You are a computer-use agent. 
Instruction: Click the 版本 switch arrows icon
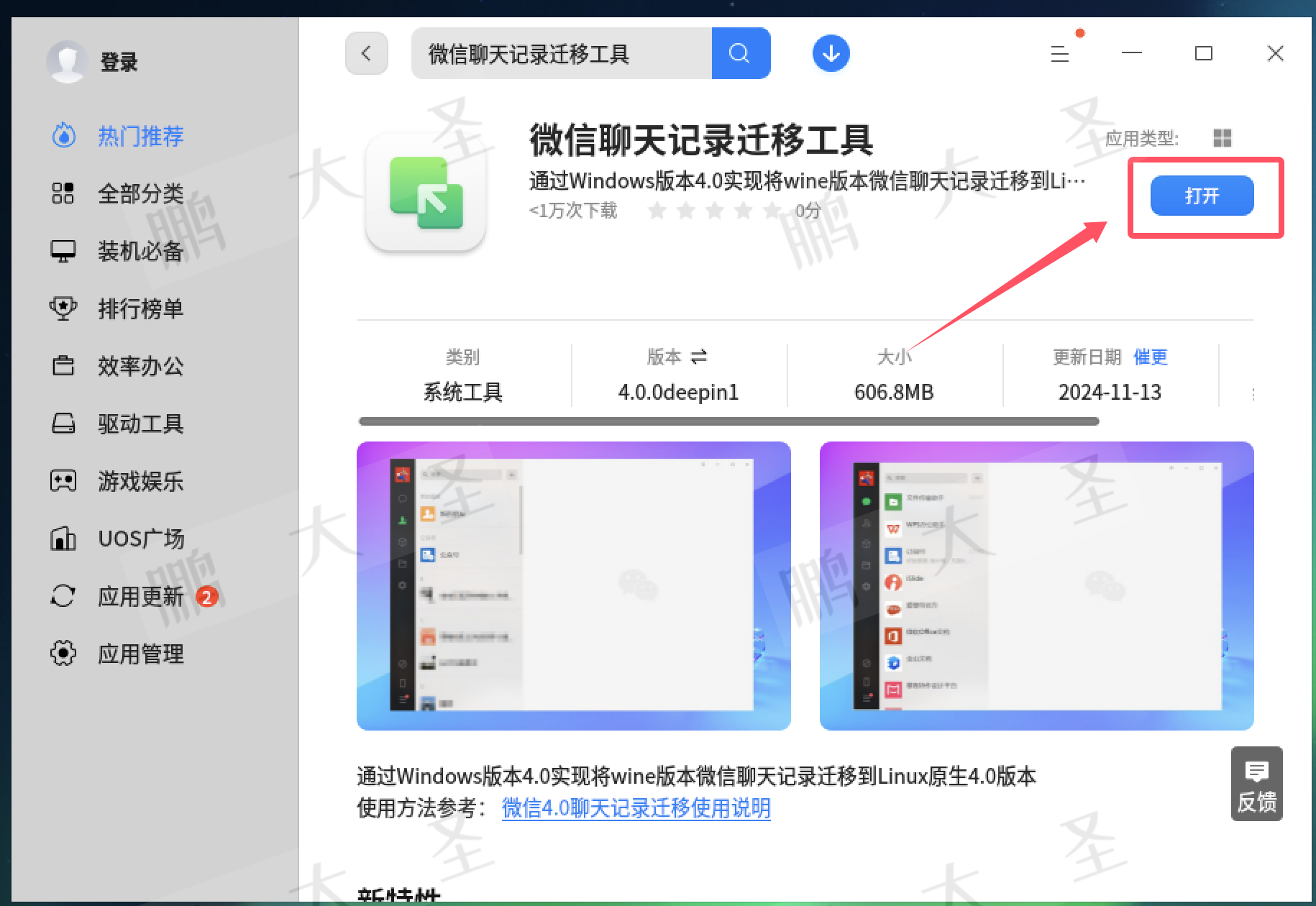698,356
